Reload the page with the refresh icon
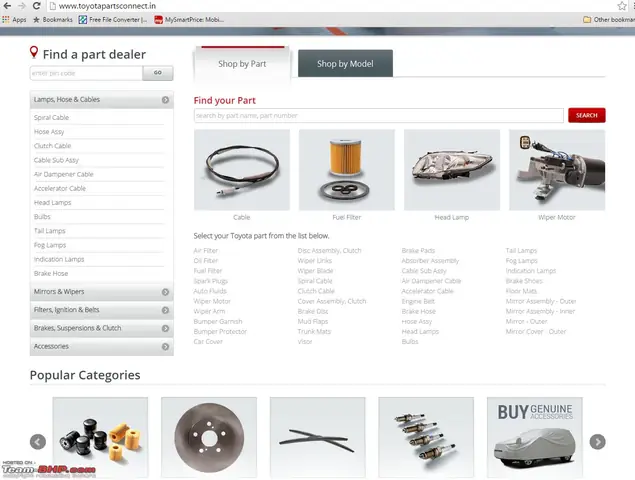Viewport: 635px width, 480px height. pyautogui.click(x=36, y=6)
